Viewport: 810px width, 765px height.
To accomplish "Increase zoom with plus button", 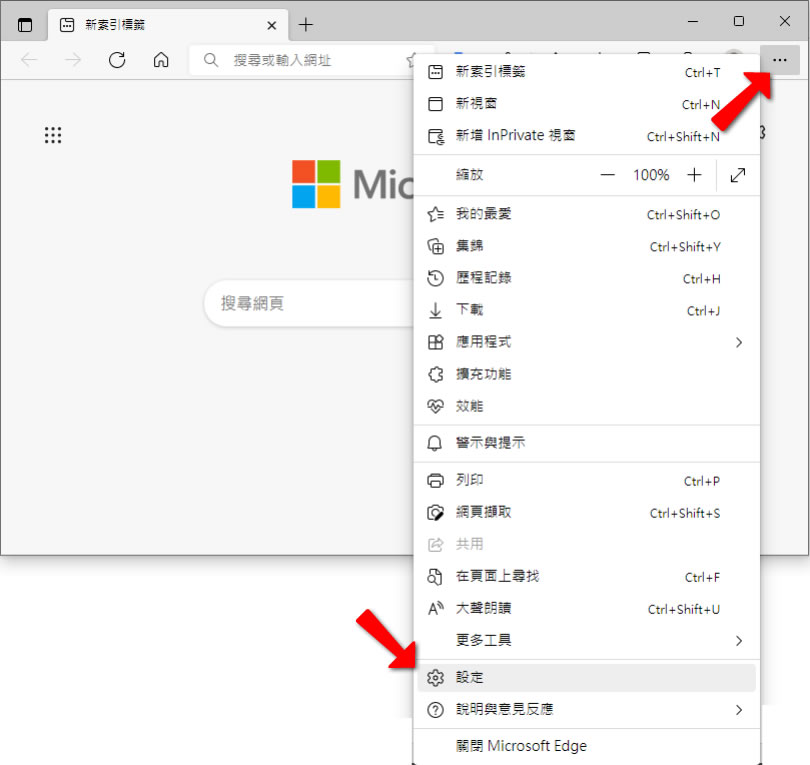I will point(694,175).
